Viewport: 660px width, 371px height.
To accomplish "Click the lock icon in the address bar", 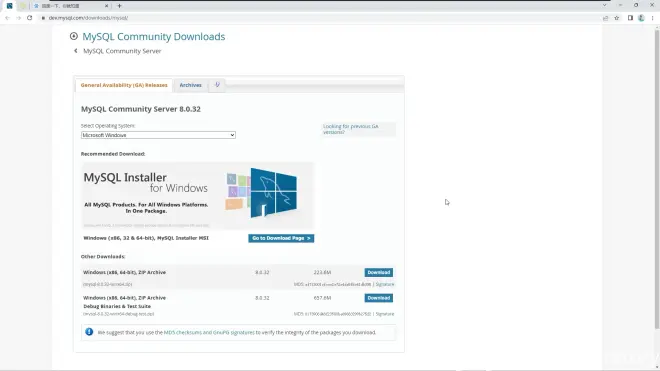I will click(x=43, y=18).
